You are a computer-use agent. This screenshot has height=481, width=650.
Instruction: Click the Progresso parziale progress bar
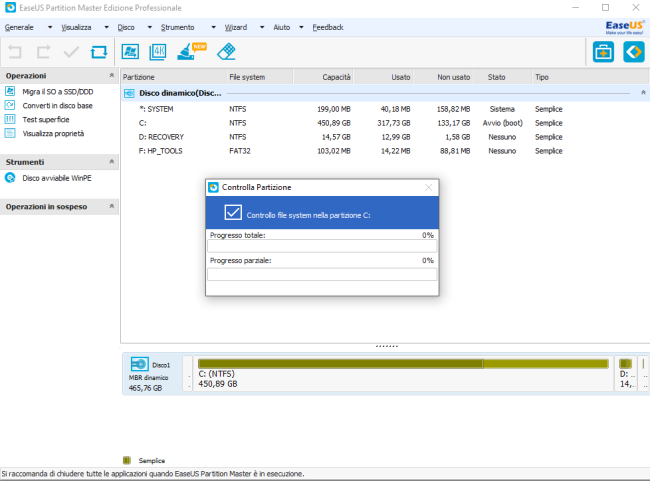(x=322, y=274)
